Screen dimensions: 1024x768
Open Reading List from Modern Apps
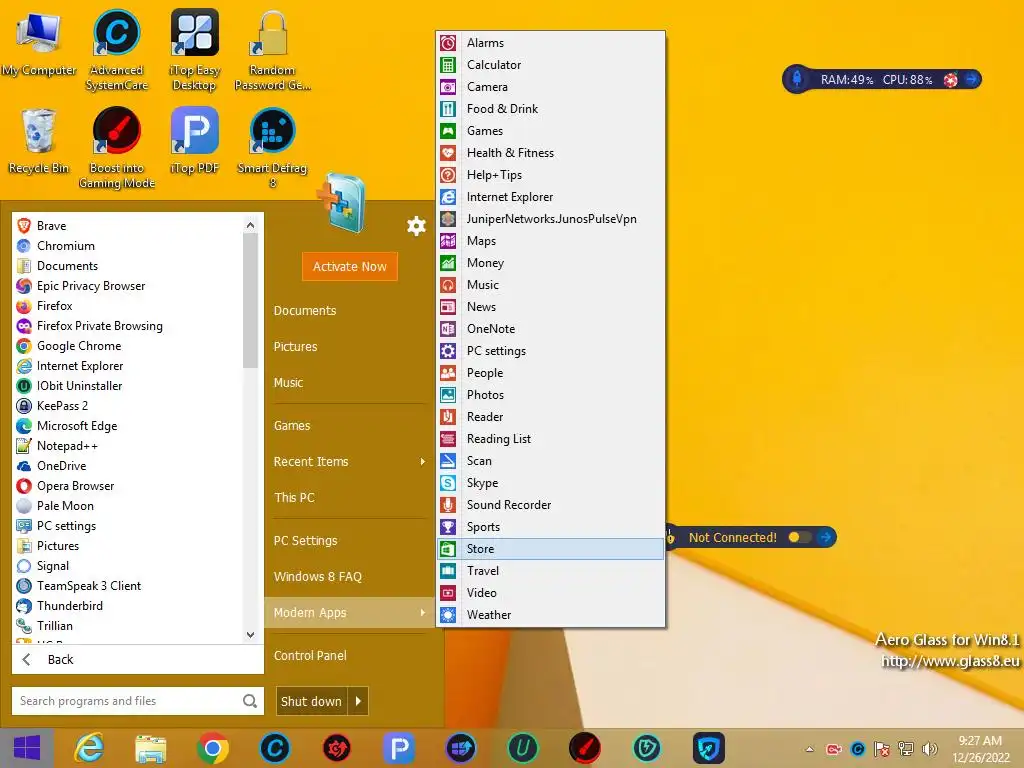click(x=552, y=439)
